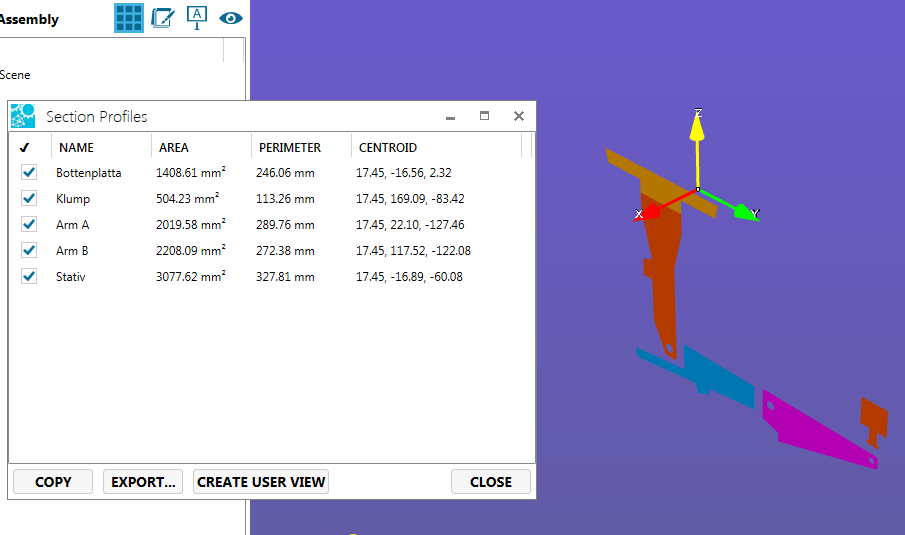Screen dimensions: 905x535
Task: Sort by the PERIMETER column header
Action: [x=290, y=147]
